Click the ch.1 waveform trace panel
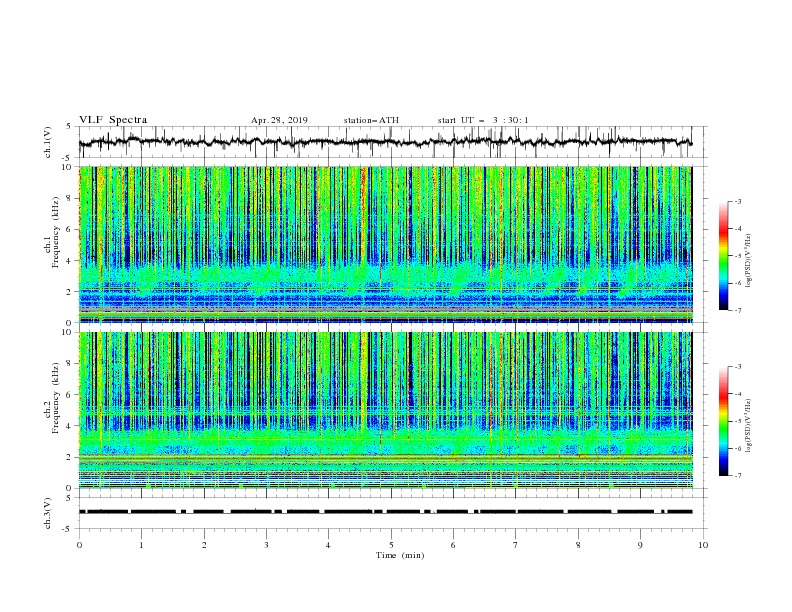792x612 pixels. (393, 142)
